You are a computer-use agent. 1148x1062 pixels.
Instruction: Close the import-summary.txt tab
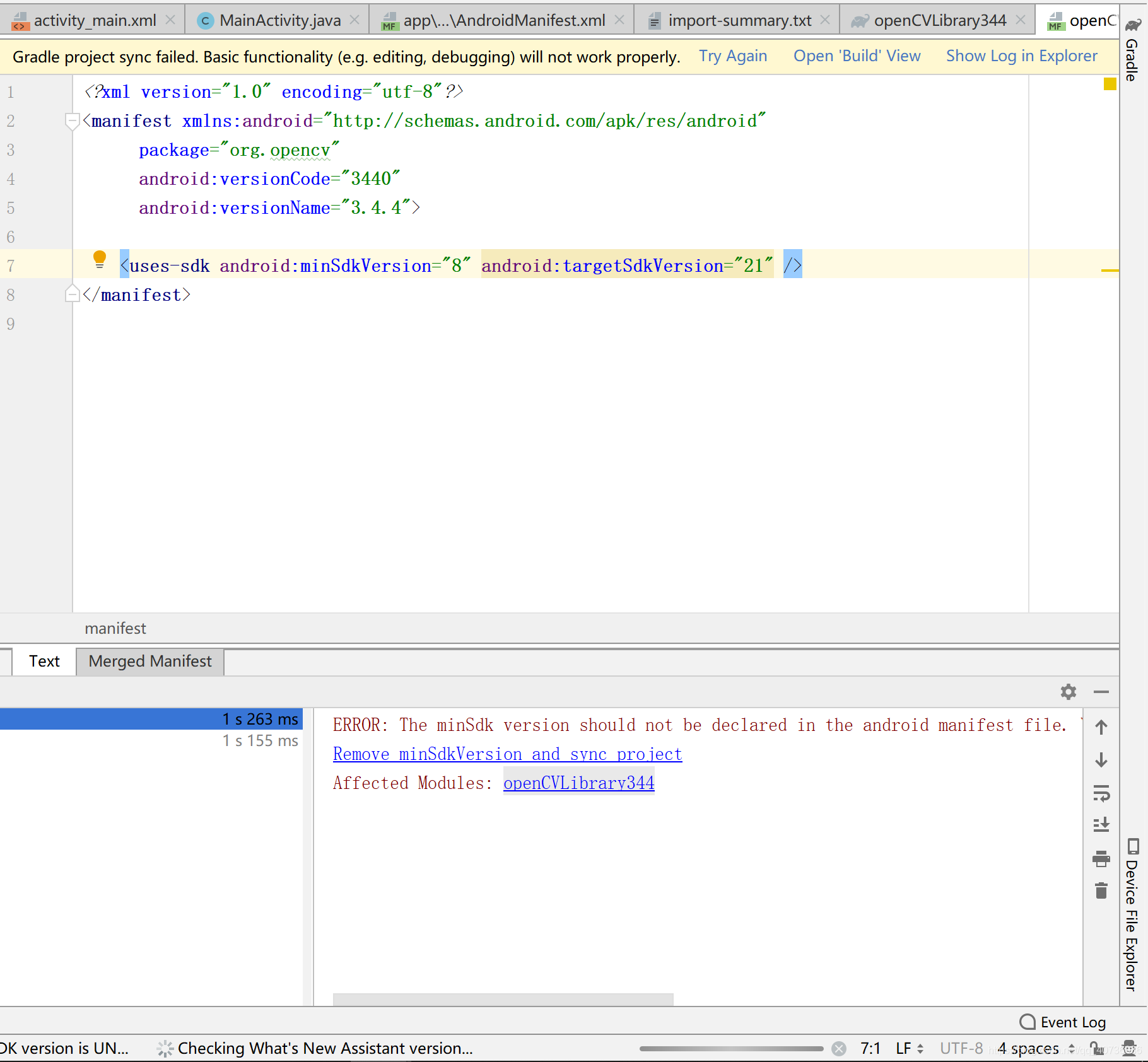pyautogui.click(x=825, y=20)
